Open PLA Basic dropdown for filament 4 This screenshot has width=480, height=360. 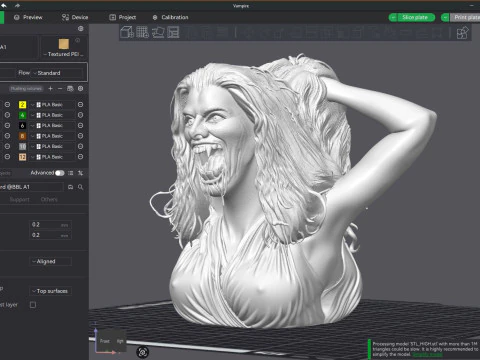coord(52,115)
